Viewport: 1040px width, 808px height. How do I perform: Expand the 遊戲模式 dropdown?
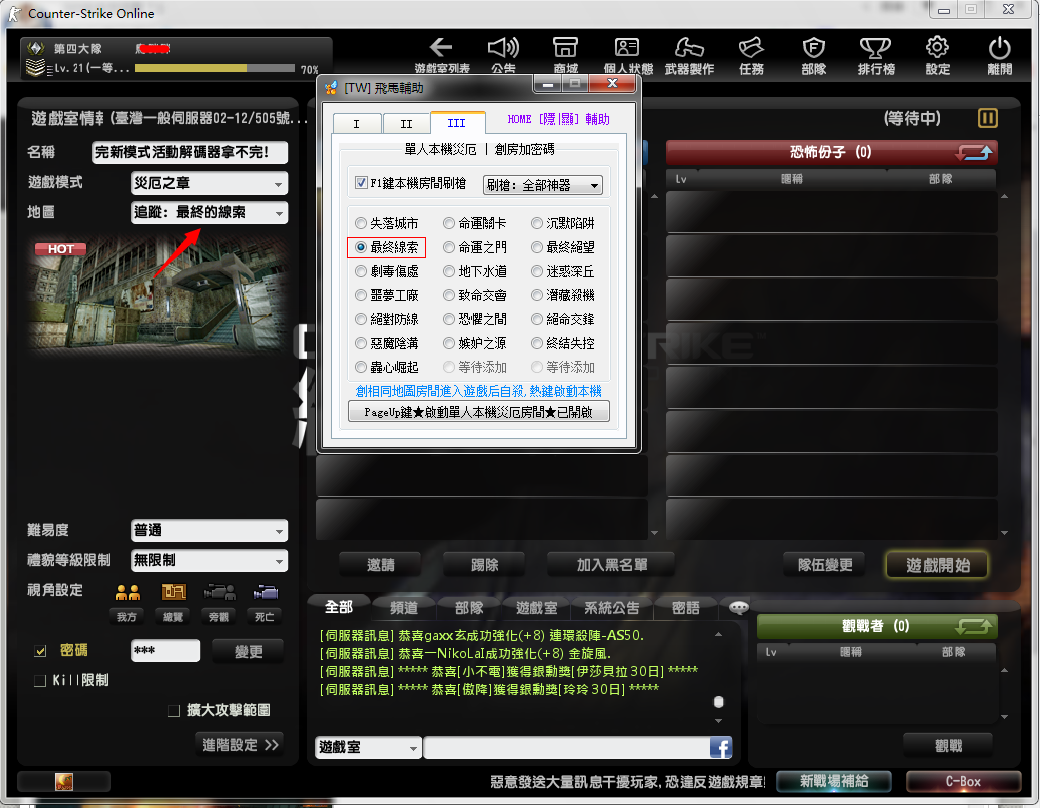pos(209,183)
